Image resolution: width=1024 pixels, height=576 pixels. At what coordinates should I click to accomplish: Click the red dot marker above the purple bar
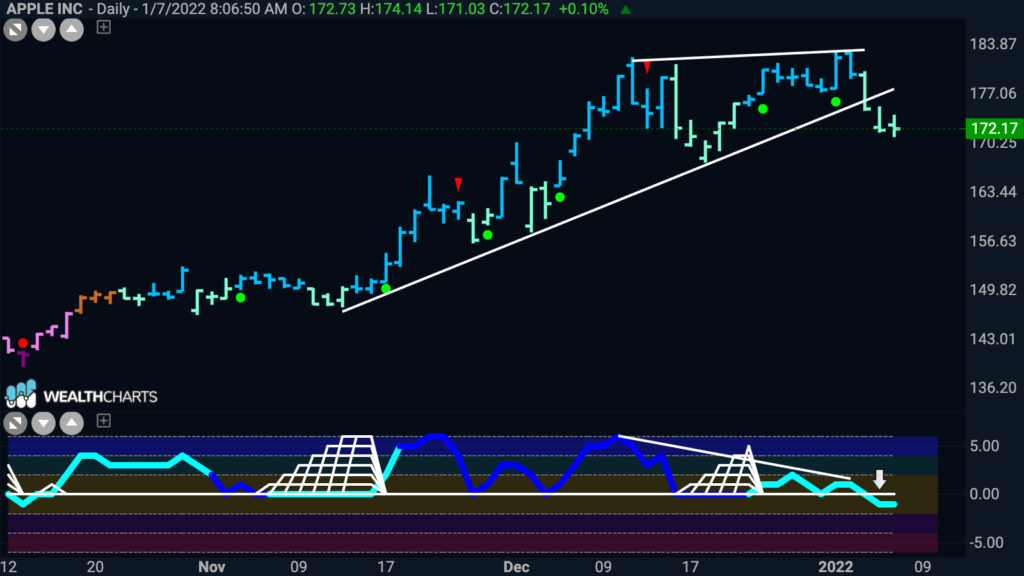click(x=24, y=343)
